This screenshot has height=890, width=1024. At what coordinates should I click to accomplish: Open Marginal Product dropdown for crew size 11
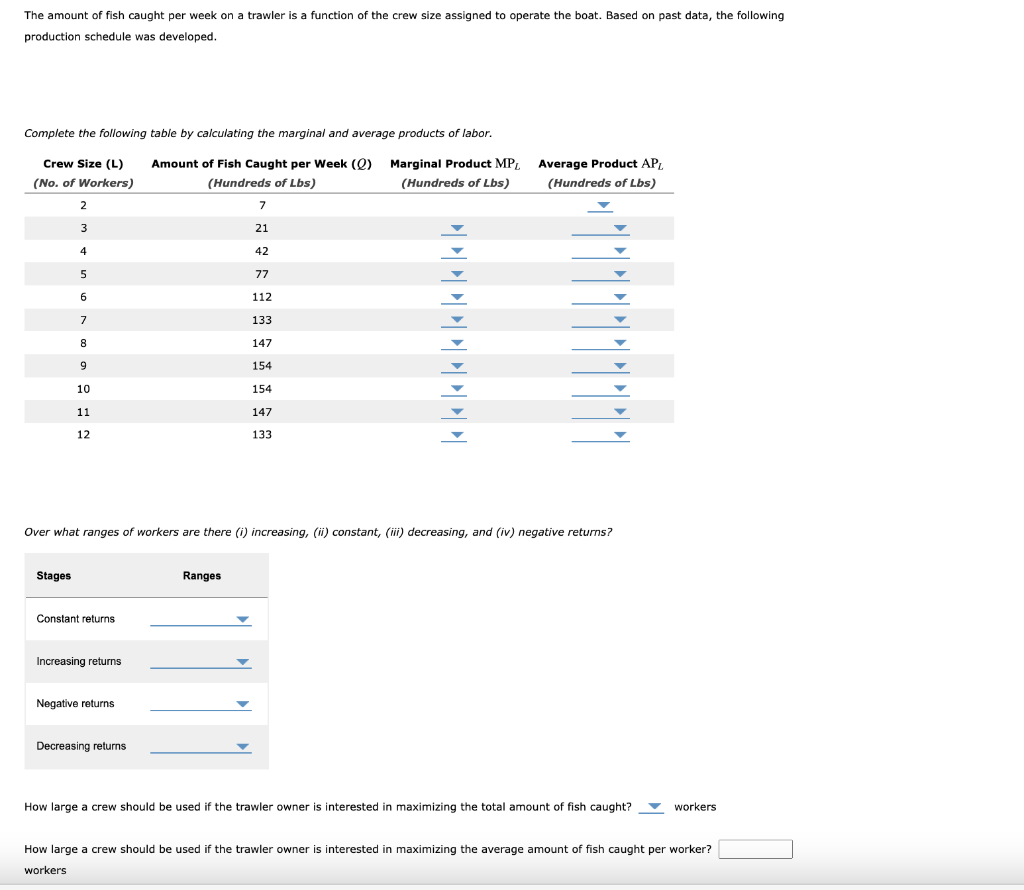pos(454,412)
